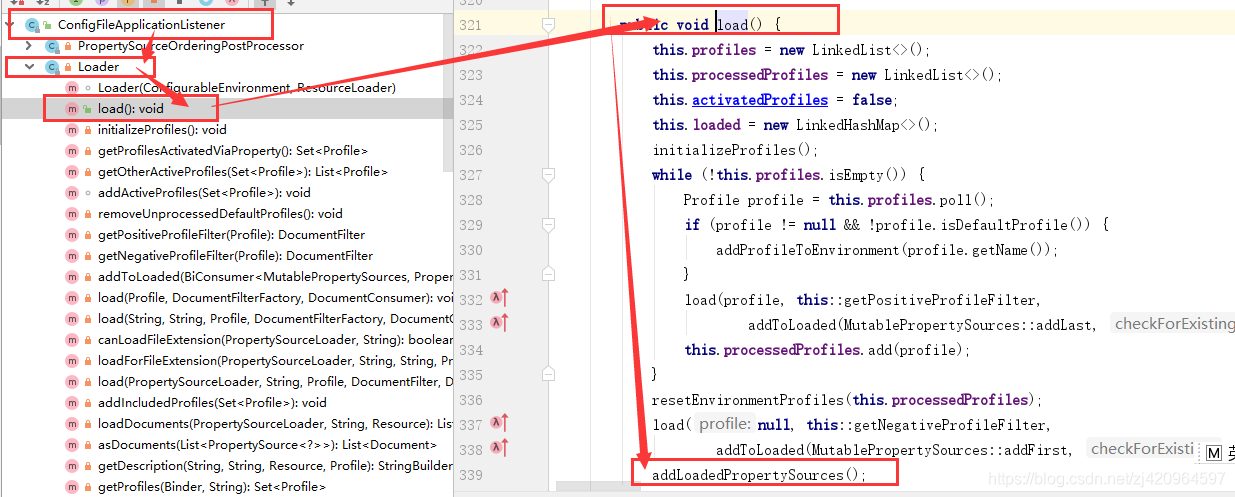Viewport: 1235px width, 497px height.
Task: Click the method icon of load(): void
Action: (72, 108)
